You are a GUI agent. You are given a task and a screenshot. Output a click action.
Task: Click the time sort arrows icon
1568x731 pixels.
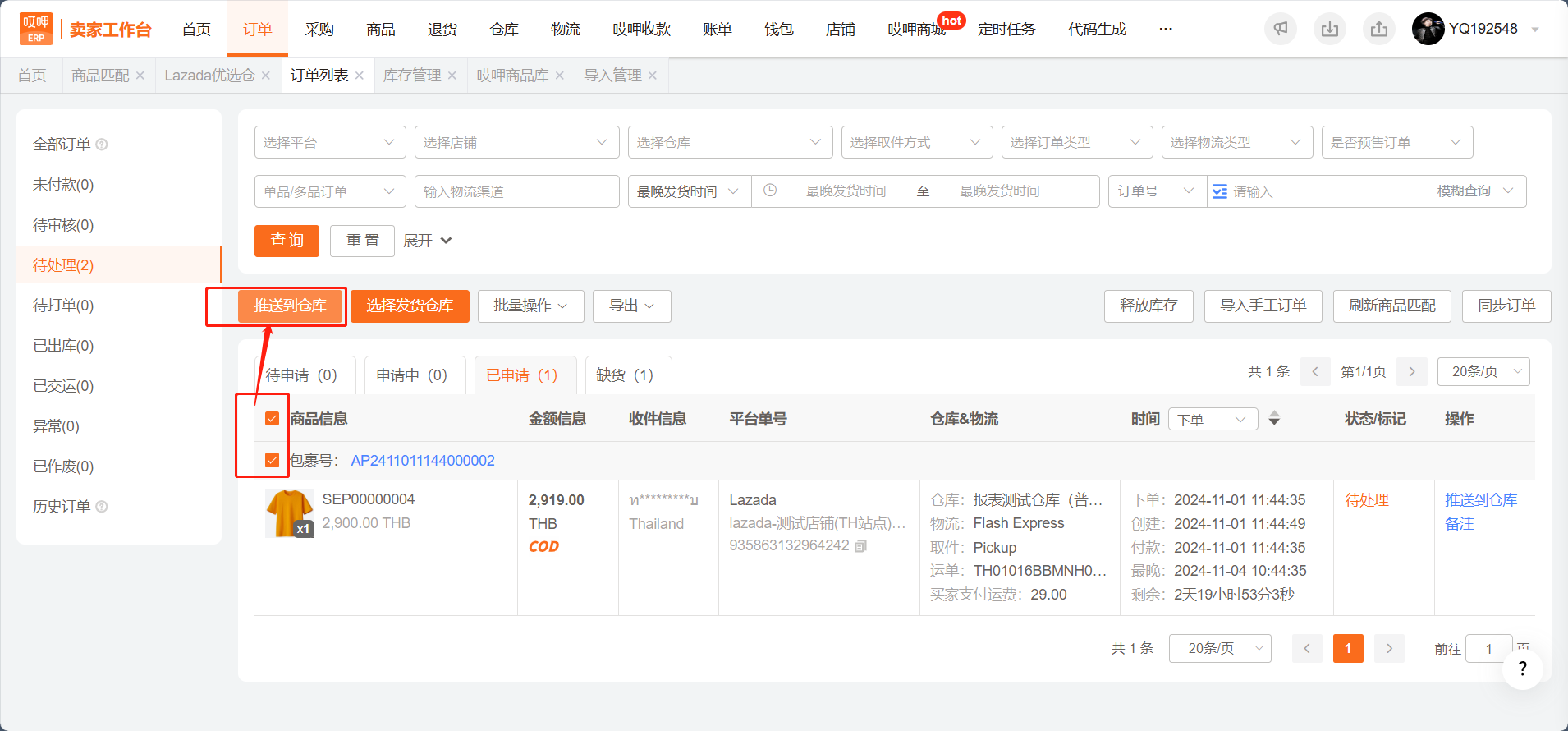click(1274, 419)
